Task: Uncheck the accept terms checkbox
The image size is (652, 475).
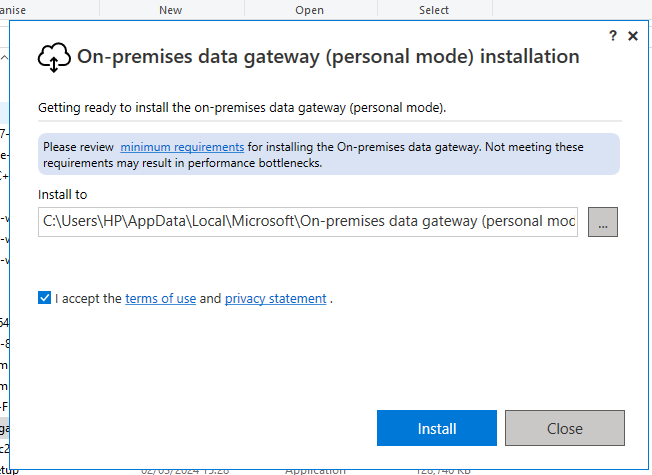Action: coord(44,298)
